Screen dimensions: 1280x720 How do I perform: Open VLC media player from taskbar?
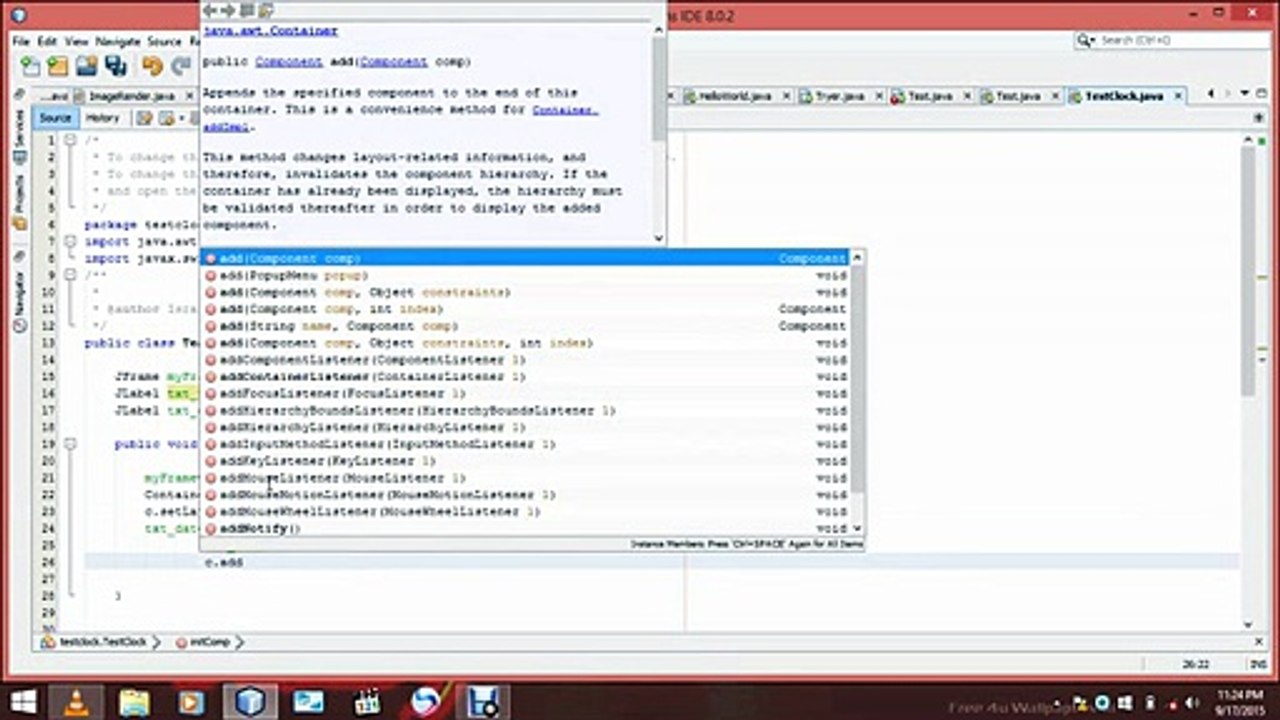[x=77, y=701]
